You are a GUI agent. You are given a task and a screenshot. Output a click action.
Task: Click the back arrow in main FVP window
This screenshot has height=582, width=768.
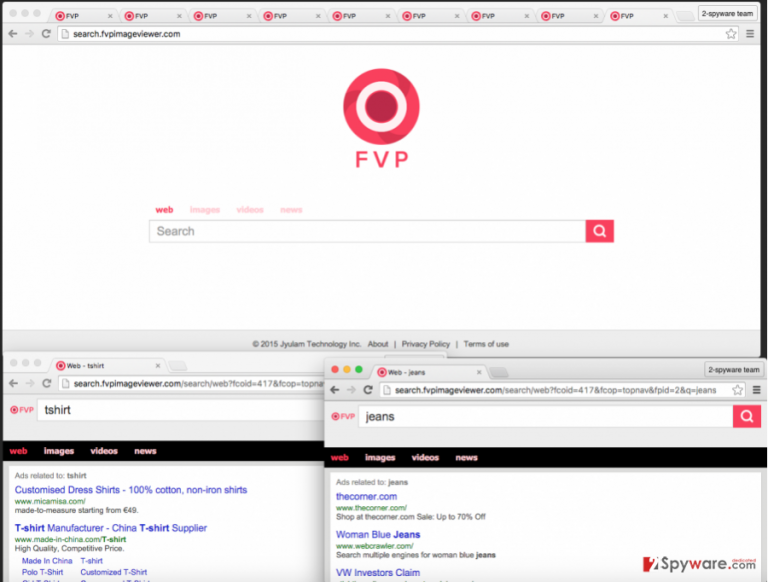pyautogui.click(x=13, y=34)
